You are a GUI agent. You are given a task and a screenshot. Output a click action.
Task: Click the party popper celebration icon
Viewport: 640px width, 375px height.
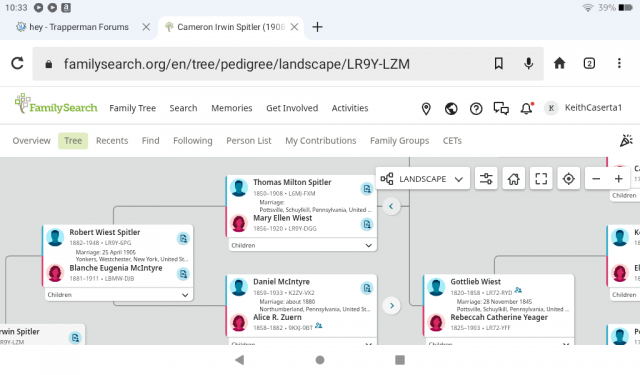[626, 140]
